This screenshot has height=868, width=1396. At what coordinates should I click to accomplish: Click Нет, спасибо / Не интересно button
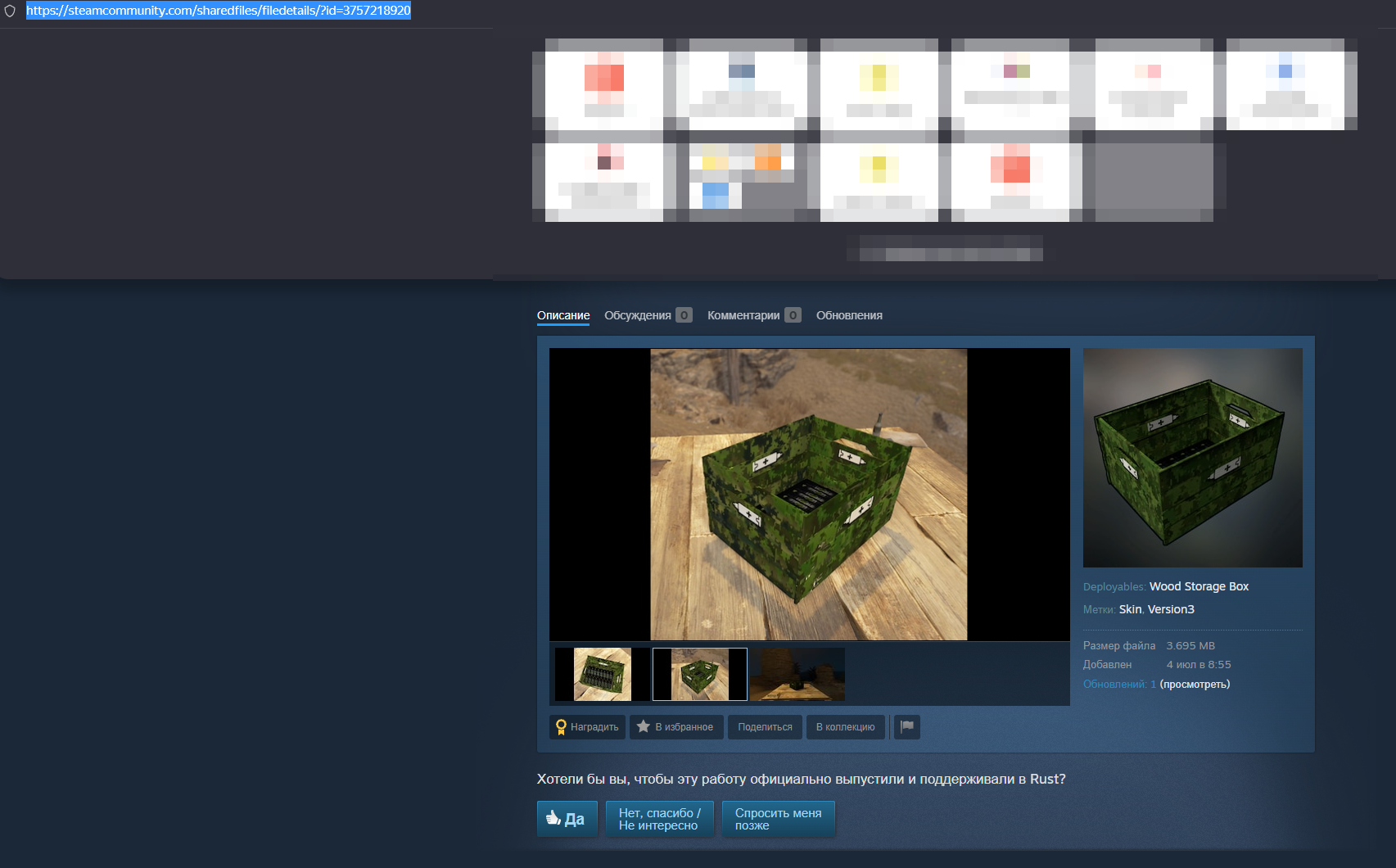[x=659, y=819]
